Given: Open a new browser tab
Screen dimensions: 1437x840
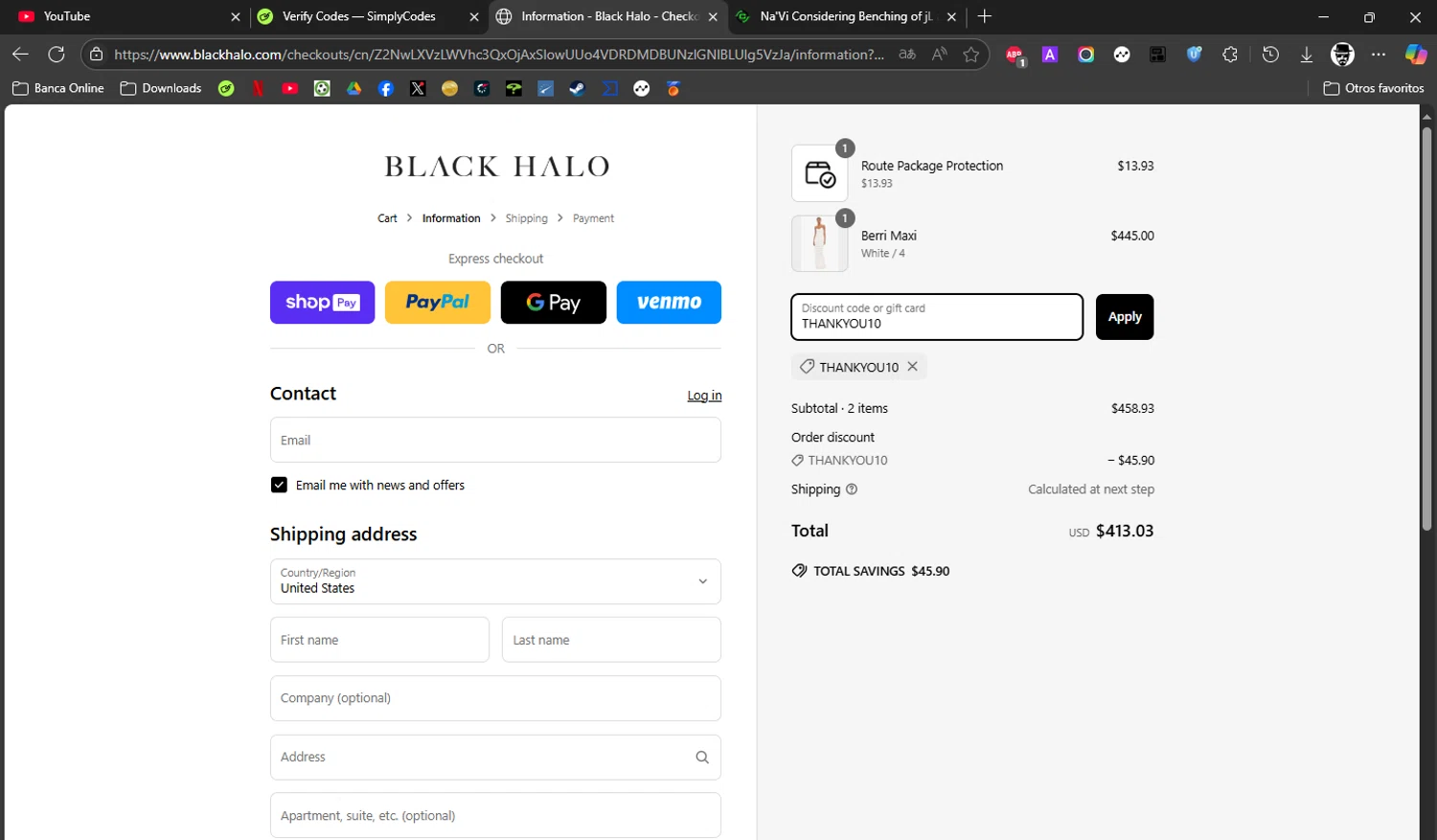Looking at the screenshot, I should [x=985, y=16].
